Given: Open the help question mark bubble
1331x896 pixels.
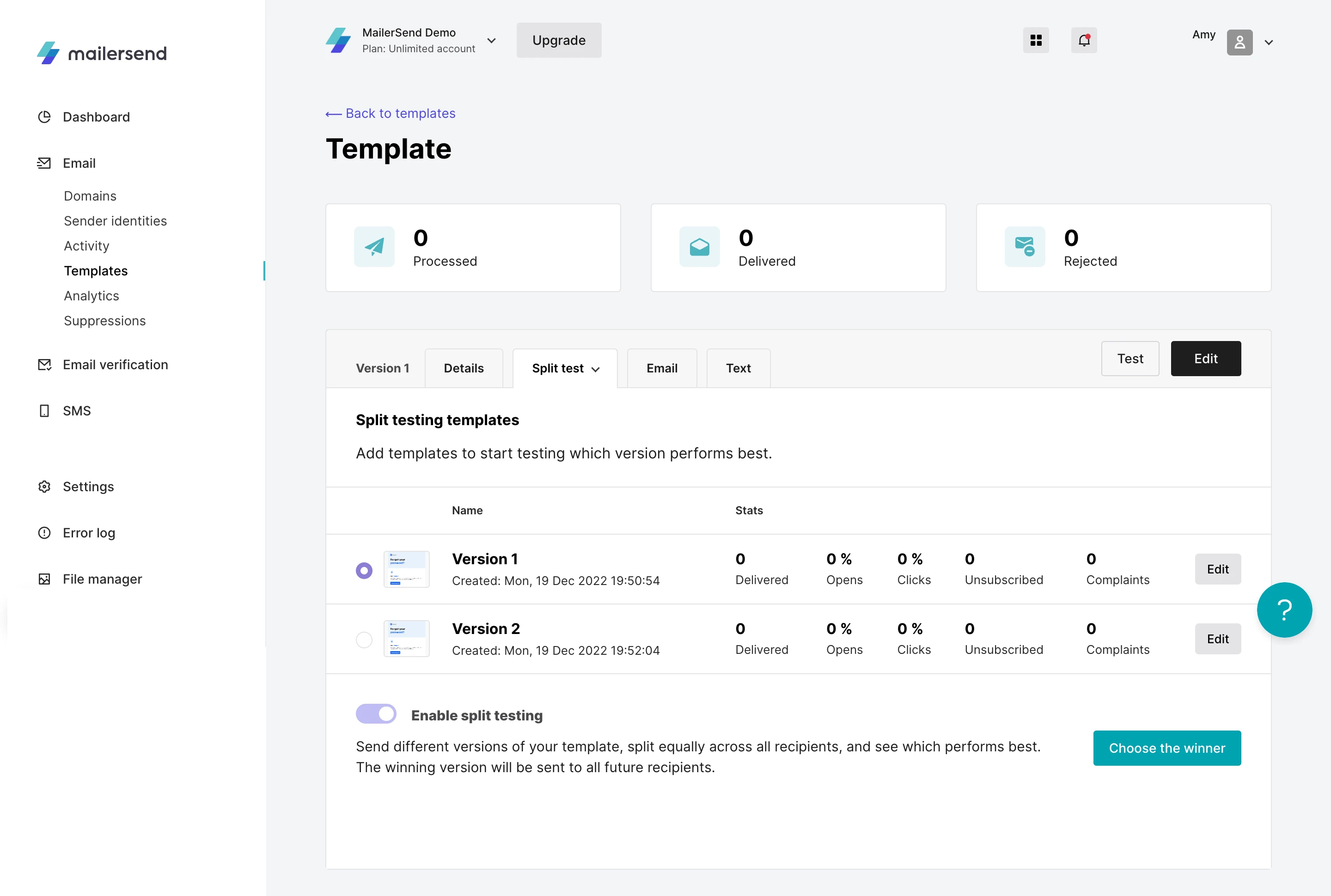Looking at the screenshot, I should tap(1283, 610).
